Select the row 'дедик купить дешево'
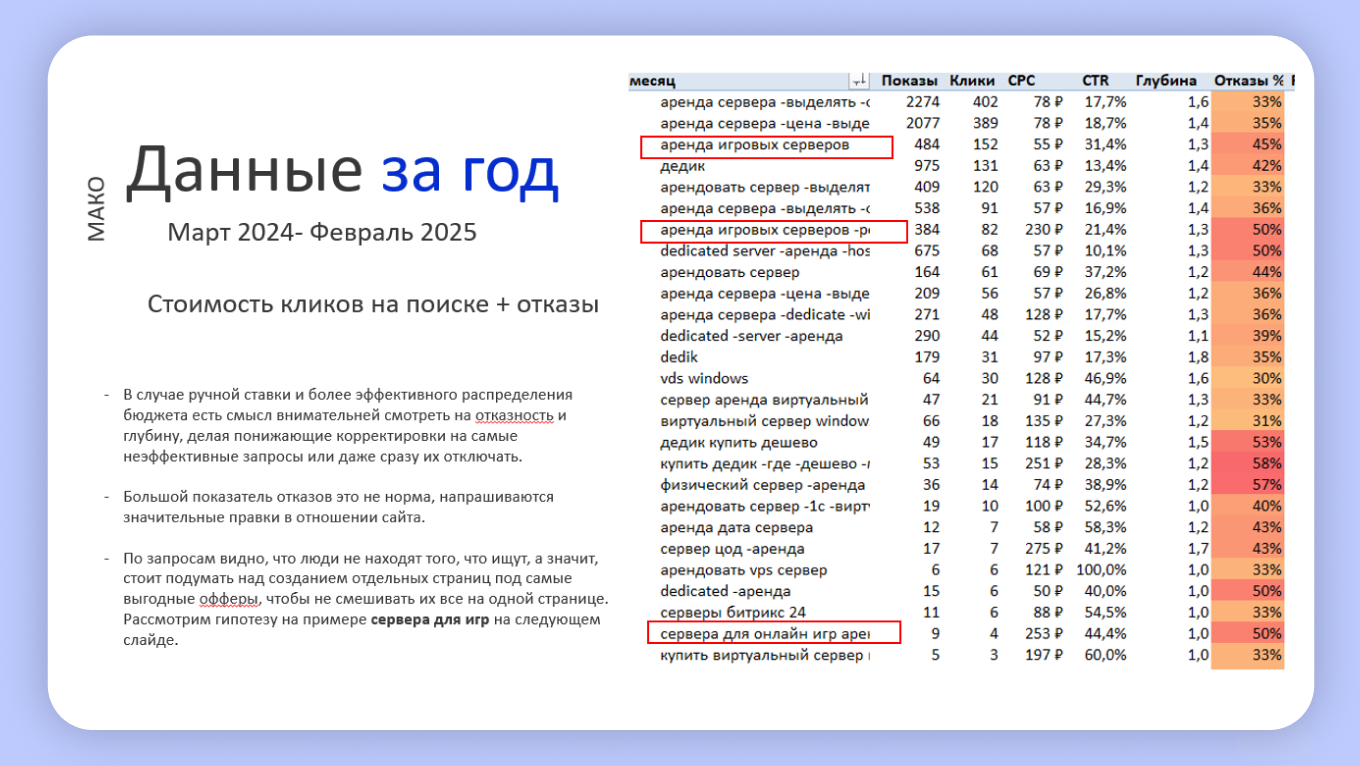Image resolution: width=1360 pixels, height=766 pixels. click(x=958, y=442)
